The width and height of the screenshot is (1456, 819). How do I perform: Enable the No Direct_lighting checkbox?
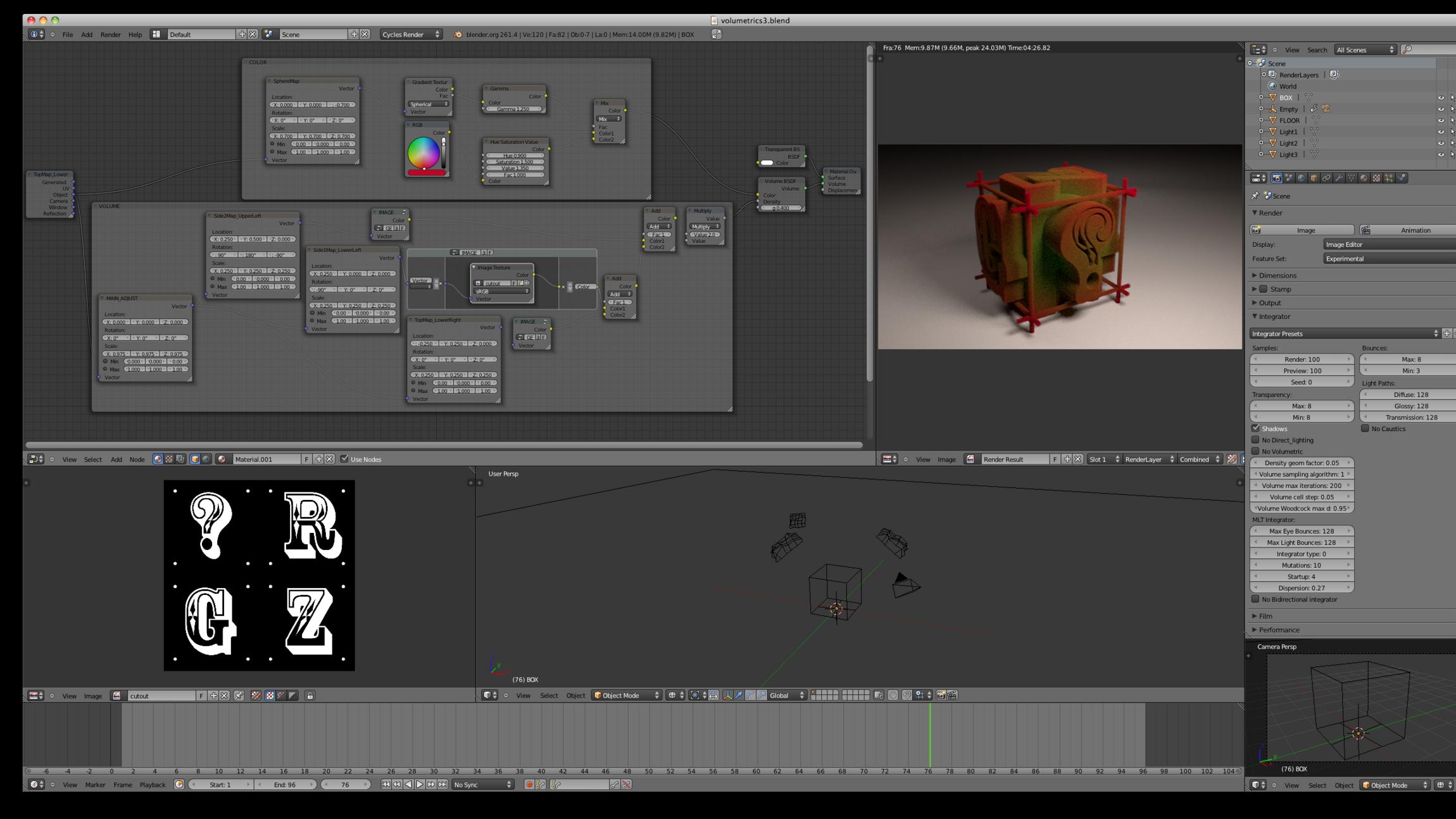coord(1255,440)
